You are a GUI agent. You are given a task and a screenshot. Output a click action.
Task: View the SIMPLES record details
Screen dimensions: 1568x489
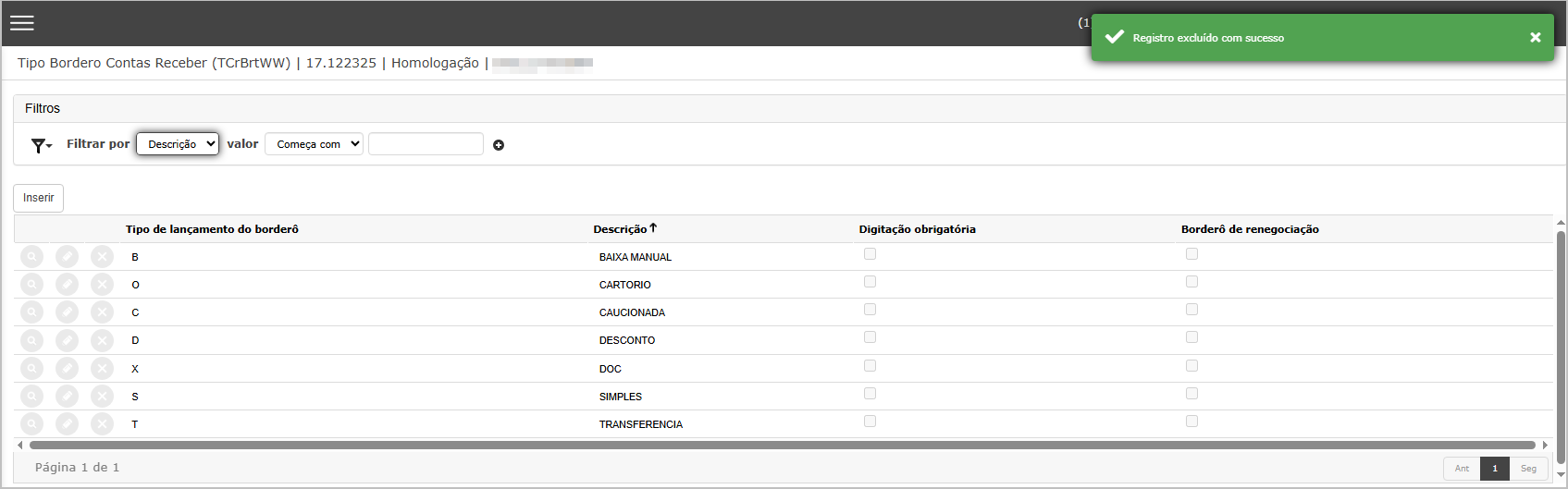pos(32,397)
